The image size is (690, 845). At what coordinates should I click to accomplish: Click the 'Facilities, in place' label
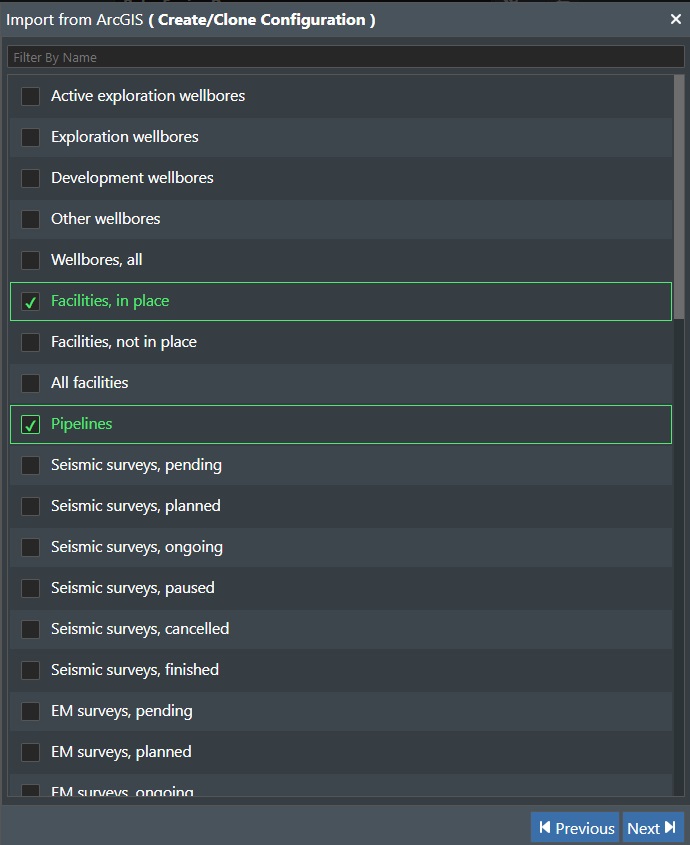tap(110, 301)
